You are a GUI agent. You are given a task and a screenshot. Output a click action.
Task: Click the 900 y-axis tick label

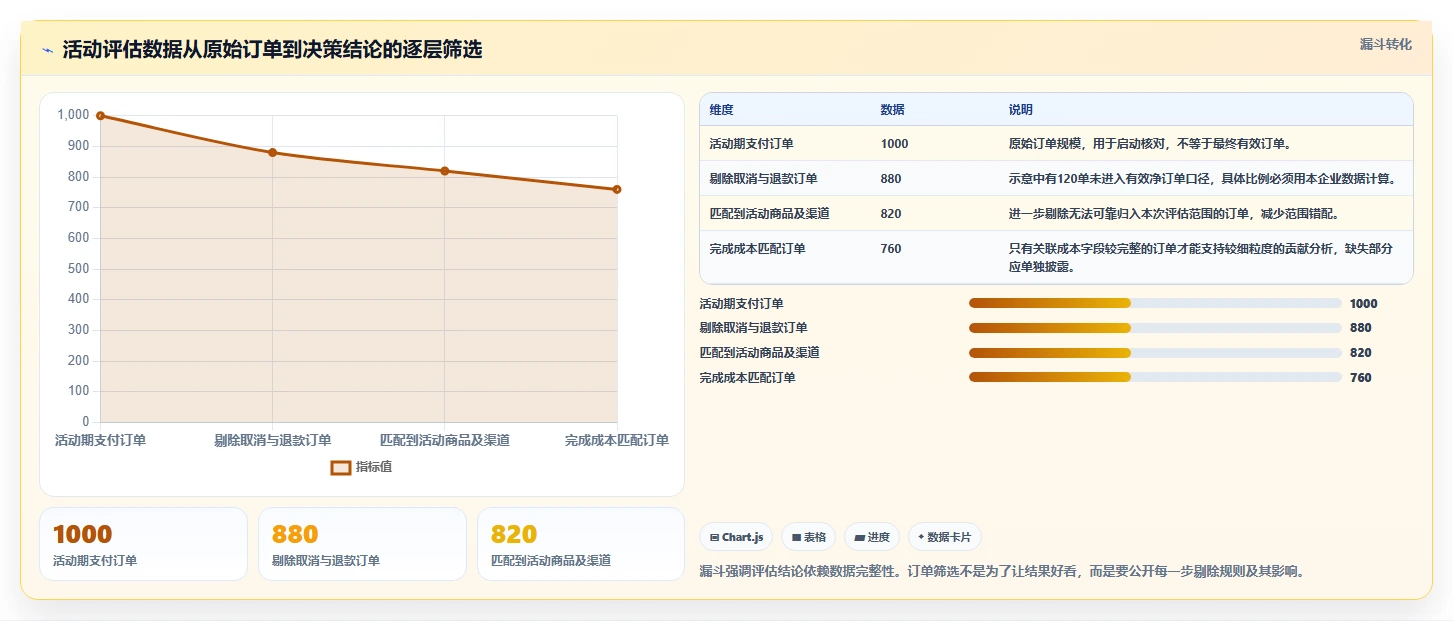tap(79, 146)
